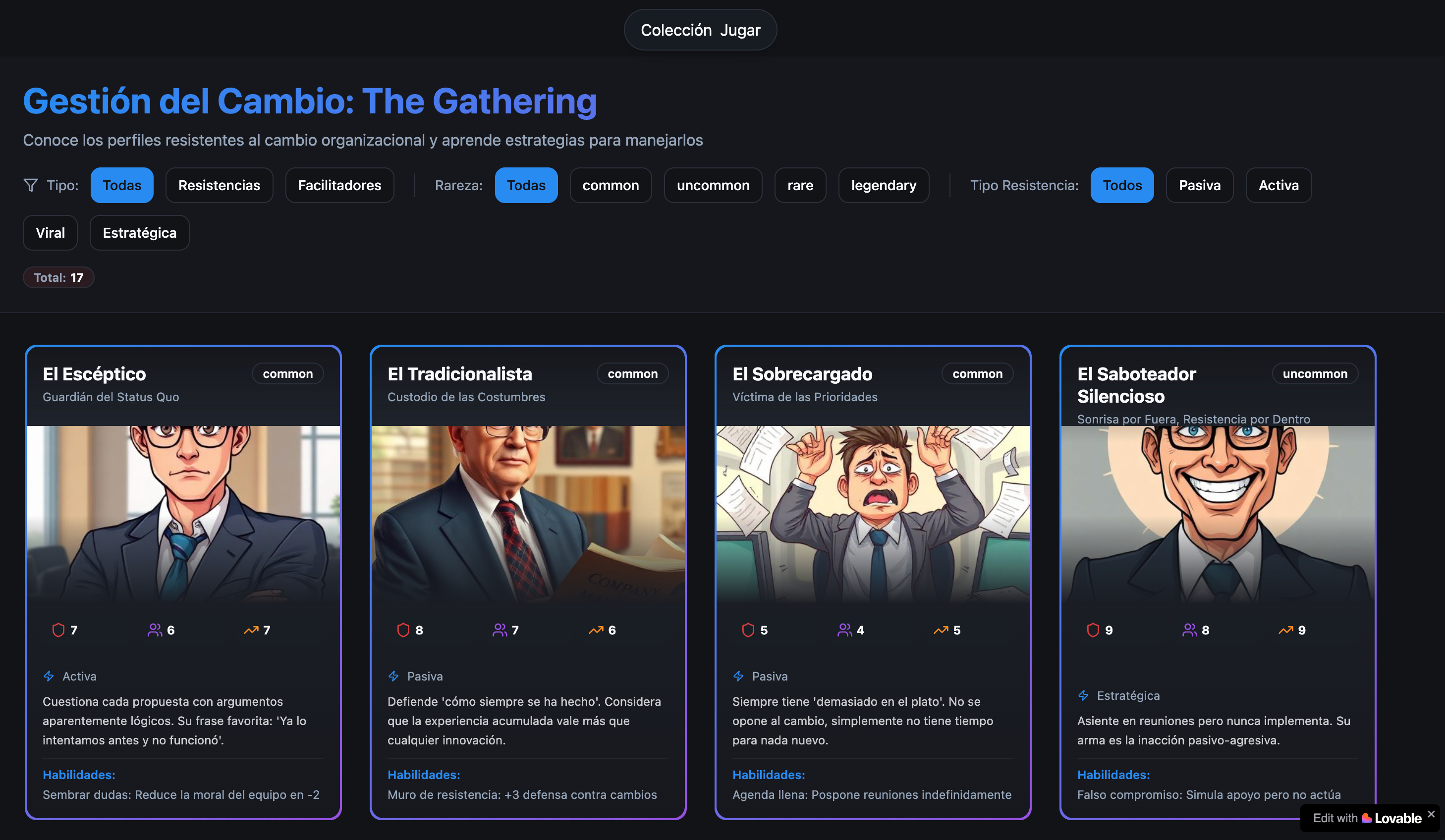The image size is (1445, 840).
Task: Click the people icon on El Tradicionalista card
Action: pyautogui.click(x=500, y=630)
